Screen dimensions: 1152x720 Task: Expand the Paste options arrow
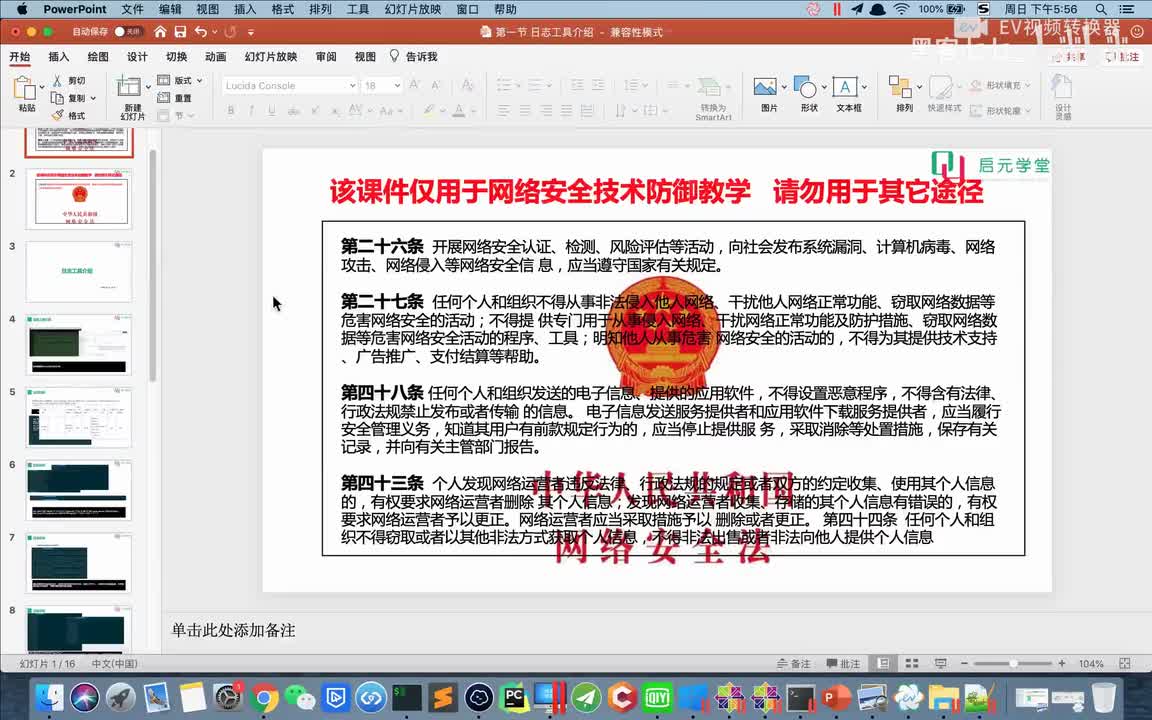point(42,88)
